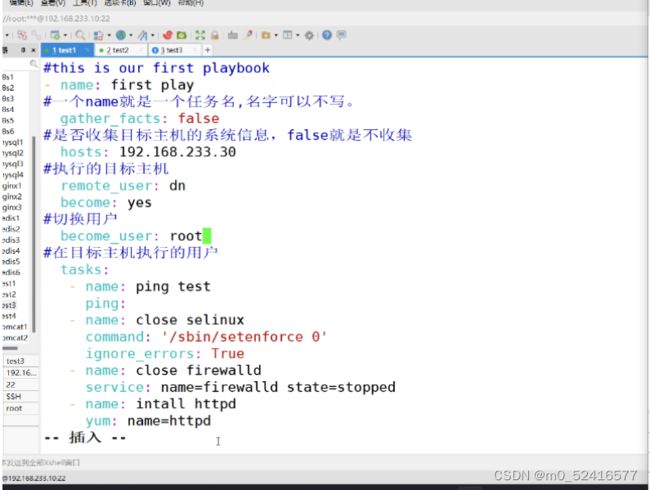This screenshot has width=650, height=490.
Task: Click the pen script icon in toolbar
Action: click(249, 35)
